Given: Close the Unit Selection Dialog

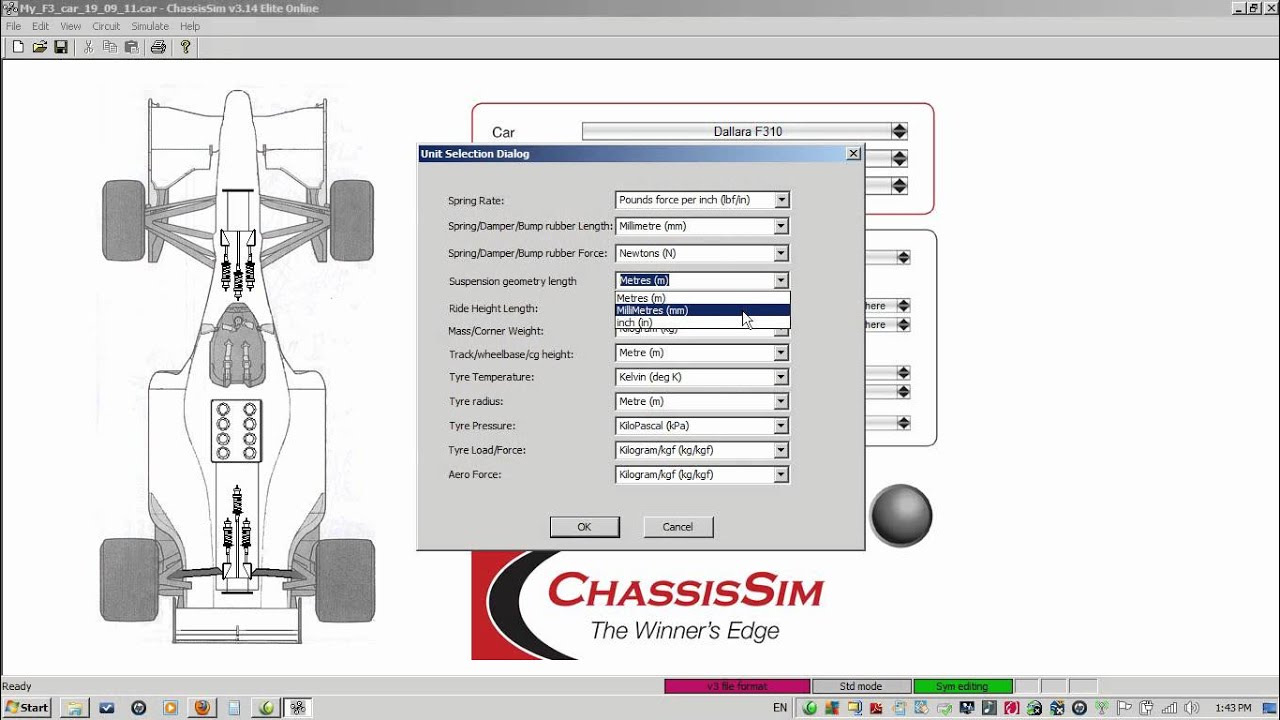Looking at the screenshot, I should [853, 154].
